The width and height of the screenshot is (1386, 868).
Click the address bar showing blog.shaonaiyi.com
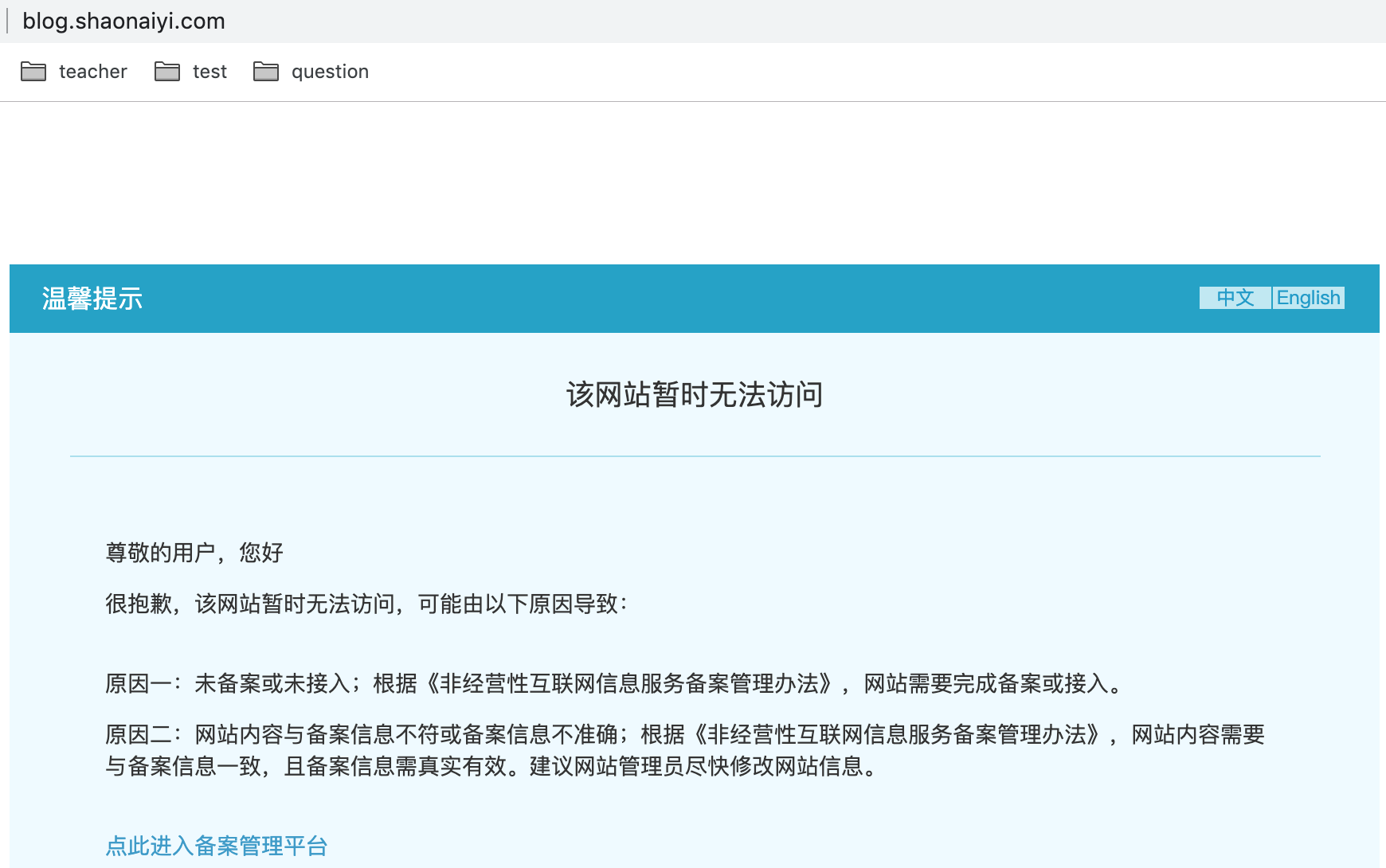[124, 22]
